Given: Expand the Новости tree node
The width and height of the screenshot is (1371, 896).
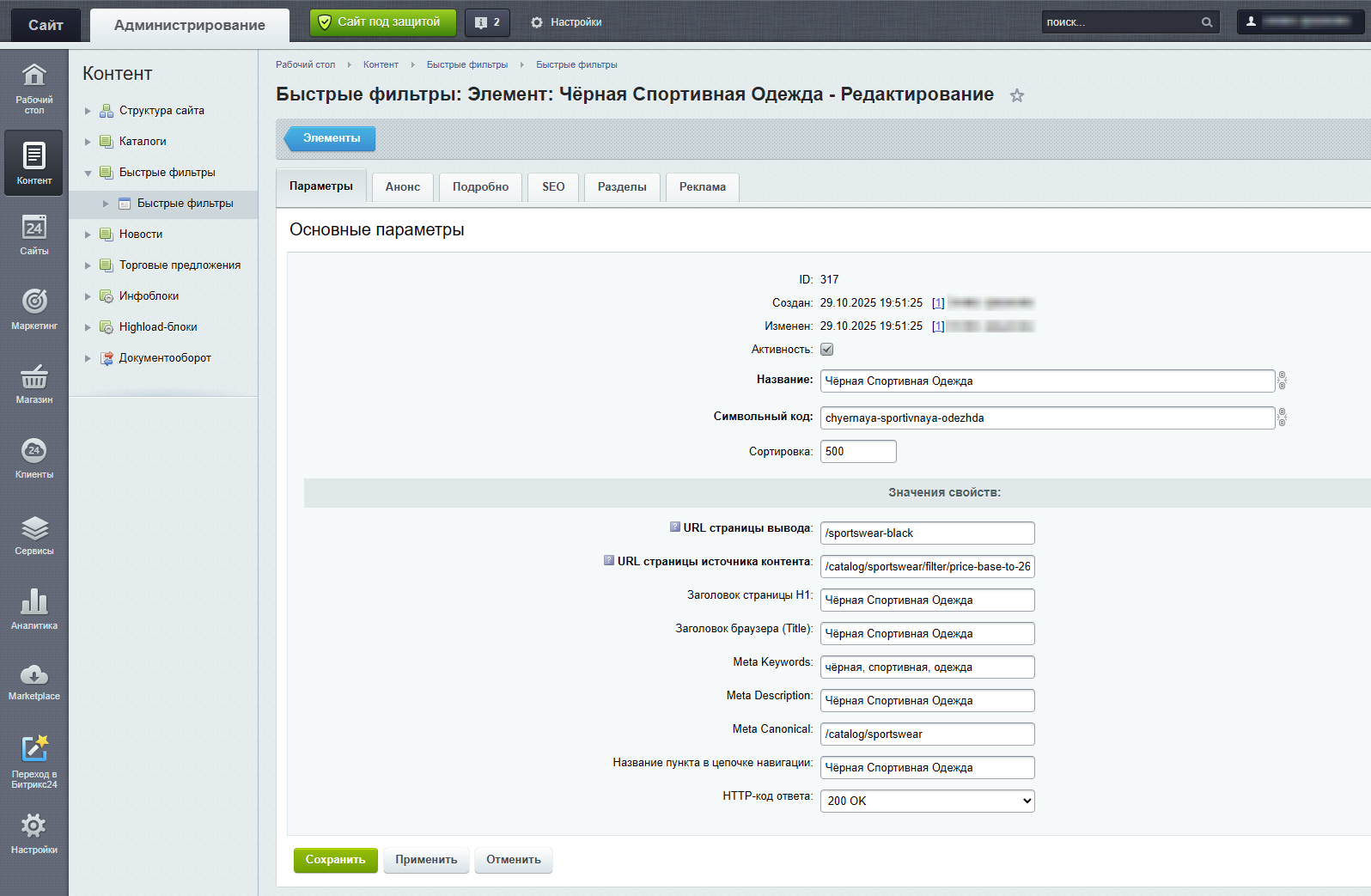Looking at the screenshot, I should [88, 235].
